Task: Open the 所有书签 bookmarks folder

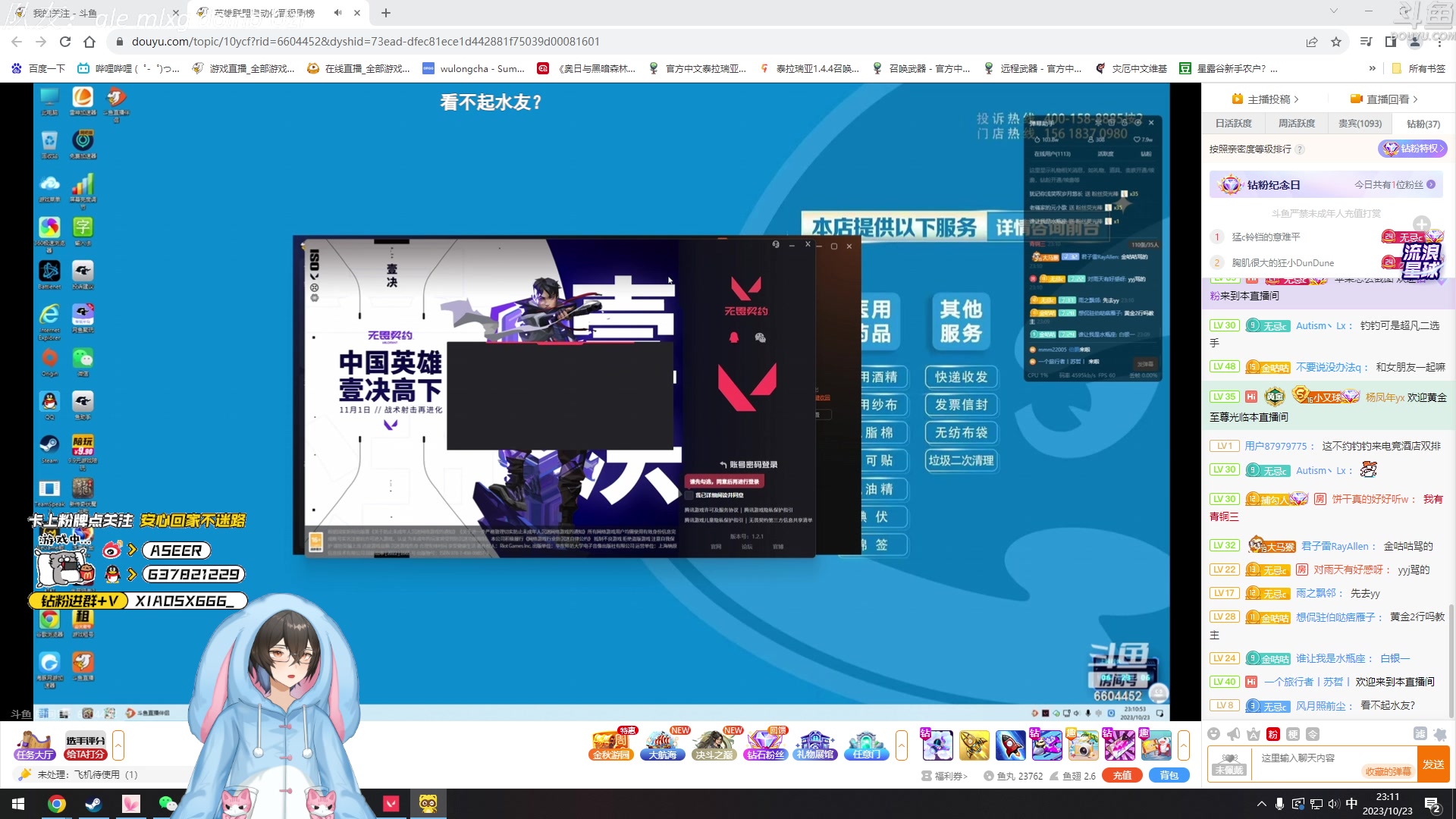Action: [x=1419, y=68]
